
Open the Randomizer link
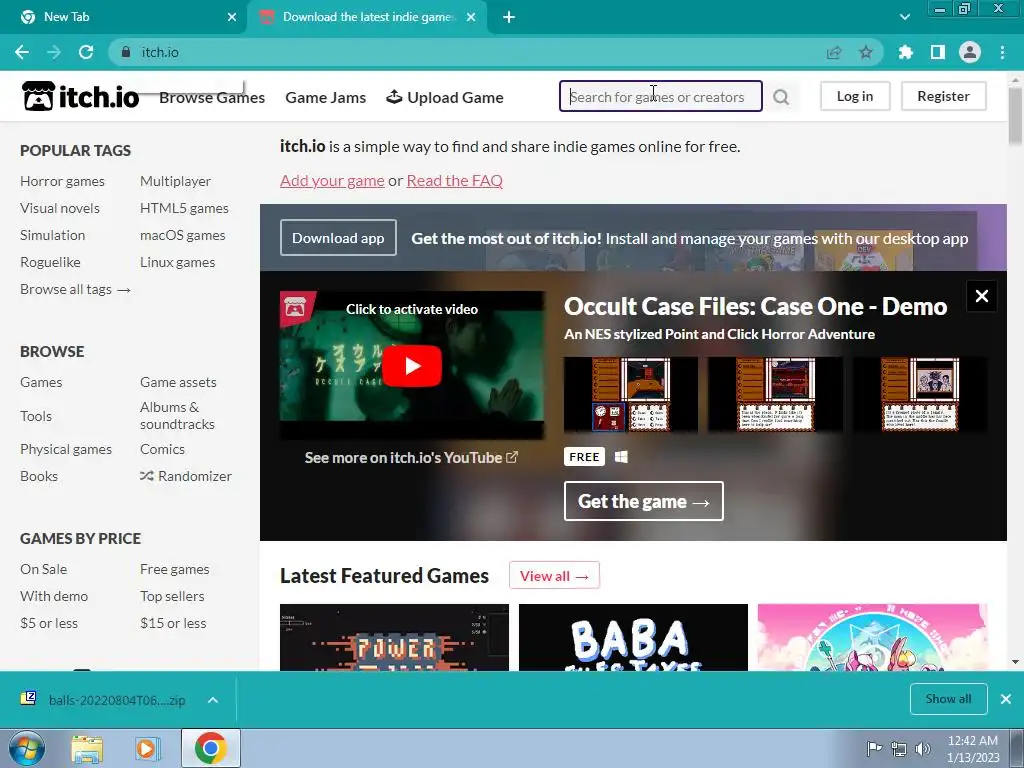185,476
